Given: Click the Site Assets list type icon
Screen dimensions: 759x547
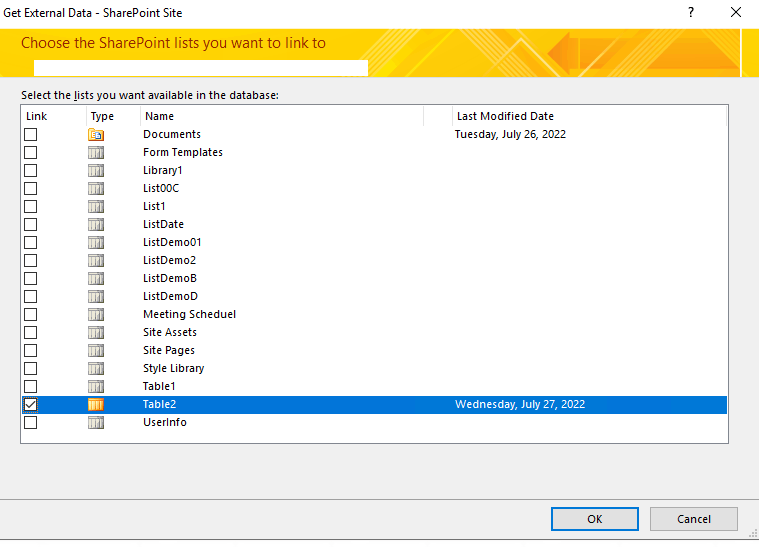Looking at the screenshot, I should tap(96, 333).
